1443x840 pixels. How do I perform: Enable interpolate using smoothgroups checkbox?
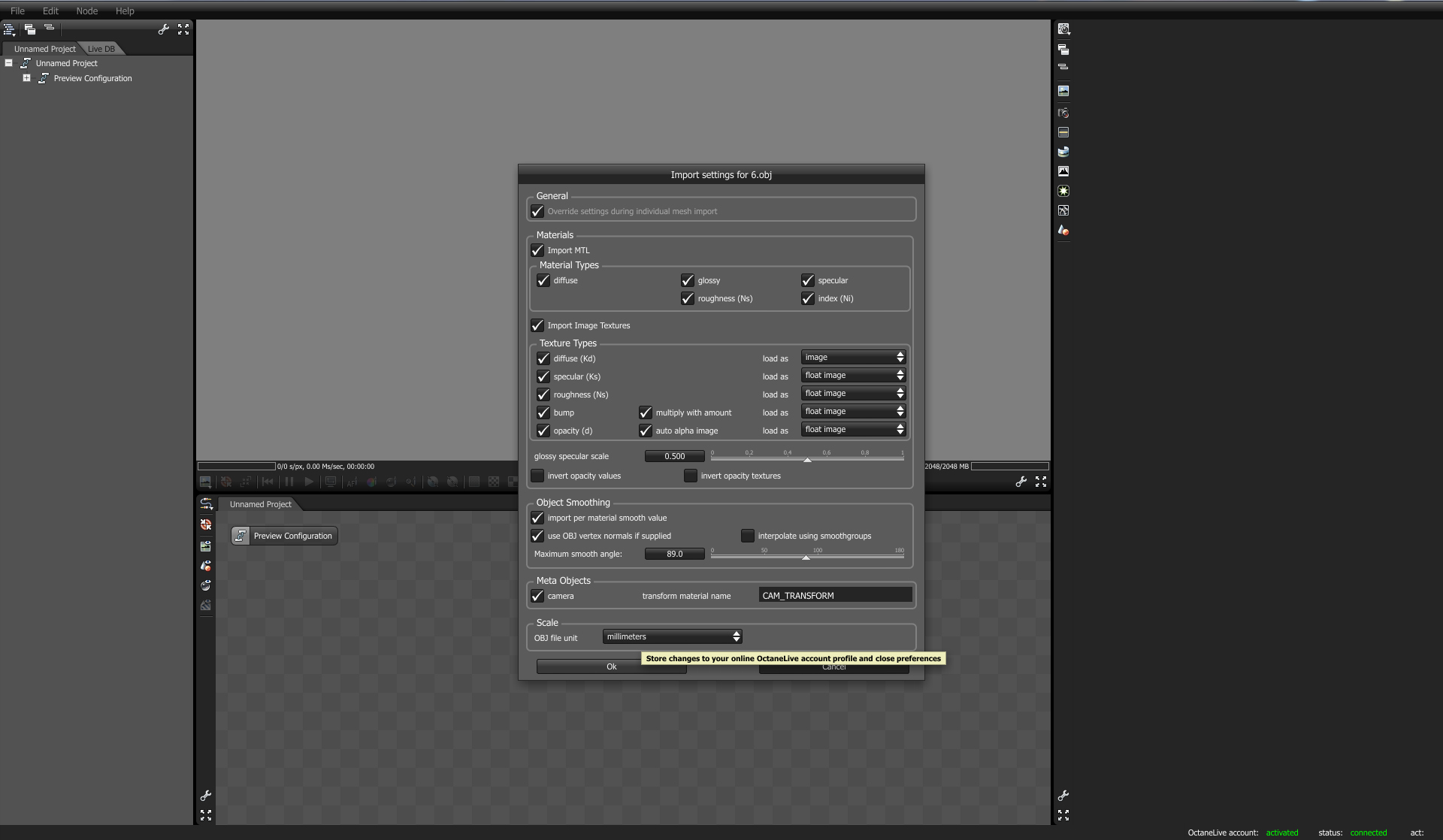click(x=747, y=536)
